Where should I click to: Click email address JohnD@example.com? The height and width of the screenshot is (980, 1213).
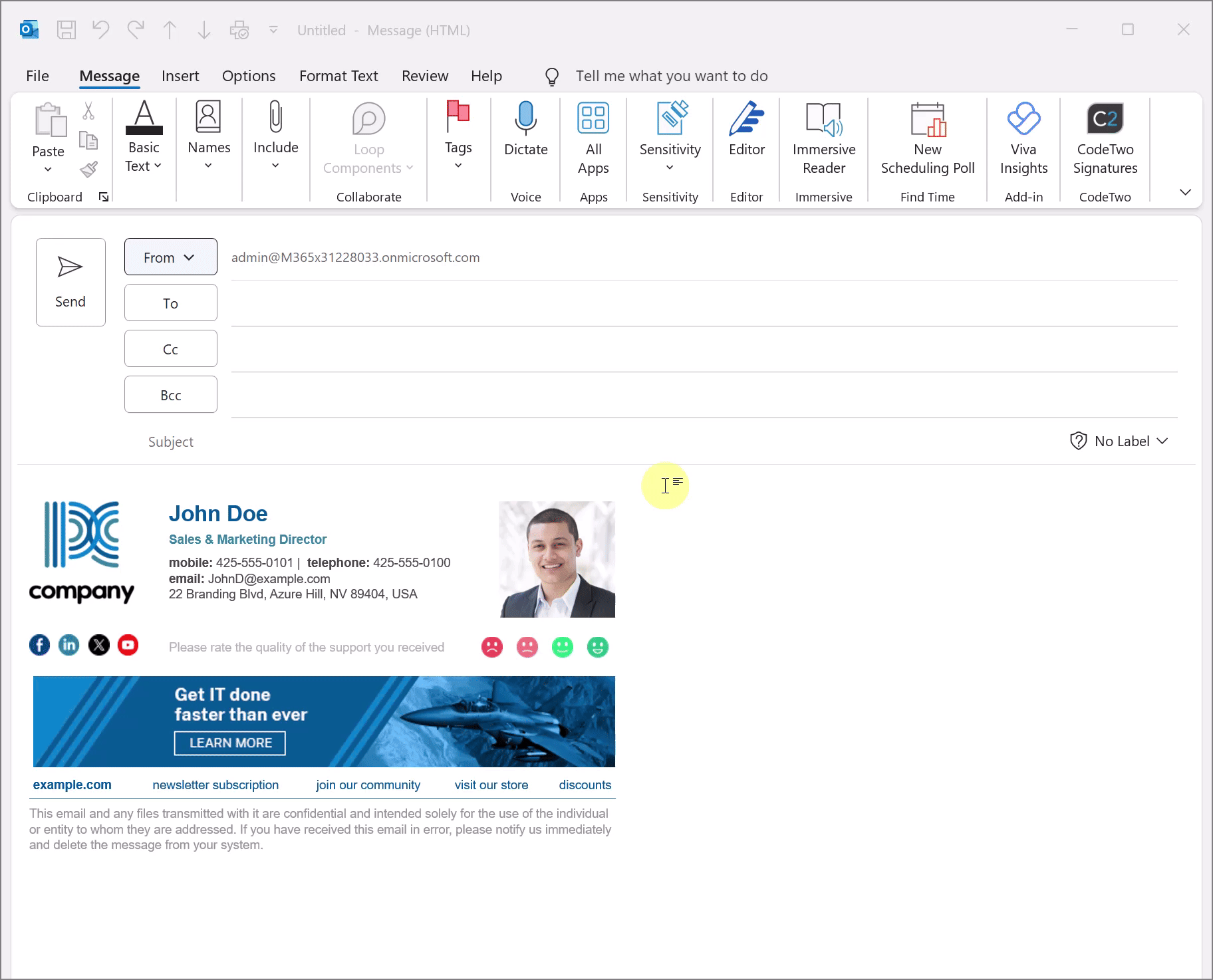point(269,578)
